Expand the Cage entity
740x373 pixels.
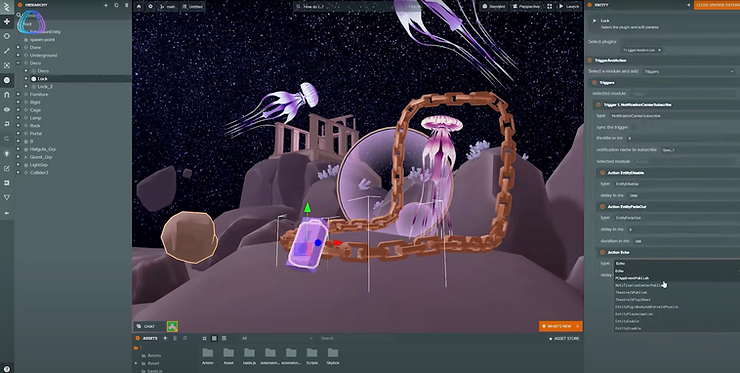18,110
